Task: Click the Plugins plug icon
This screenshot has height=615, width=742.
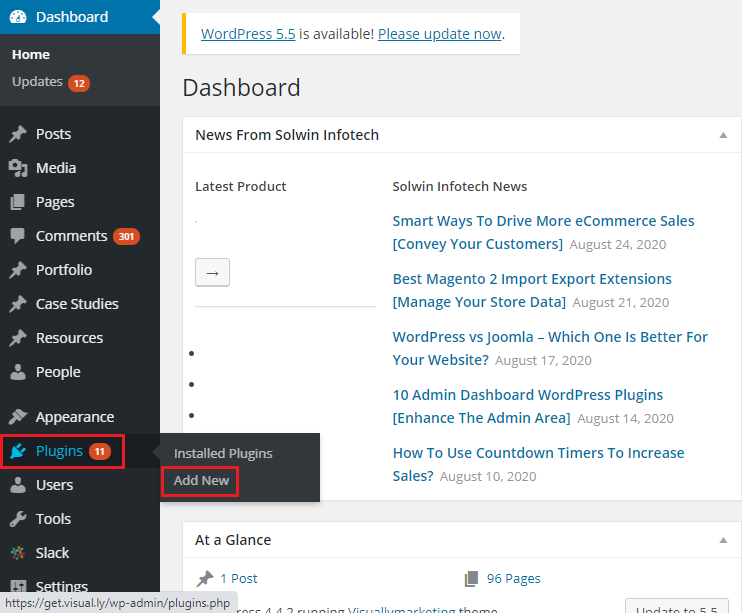Action: (x=18, y=451)
